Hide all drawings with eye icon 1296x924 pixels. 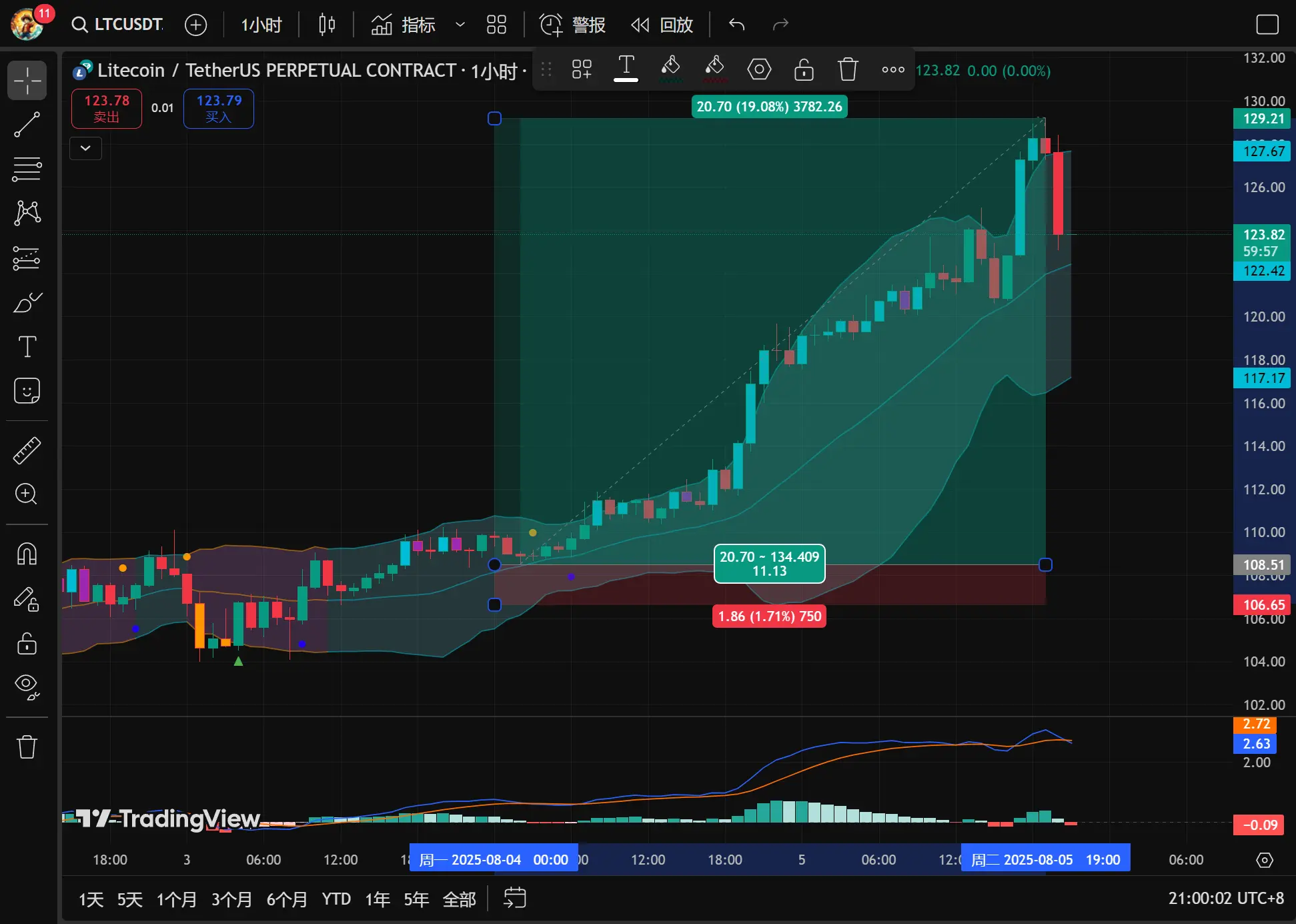(27, 686)
